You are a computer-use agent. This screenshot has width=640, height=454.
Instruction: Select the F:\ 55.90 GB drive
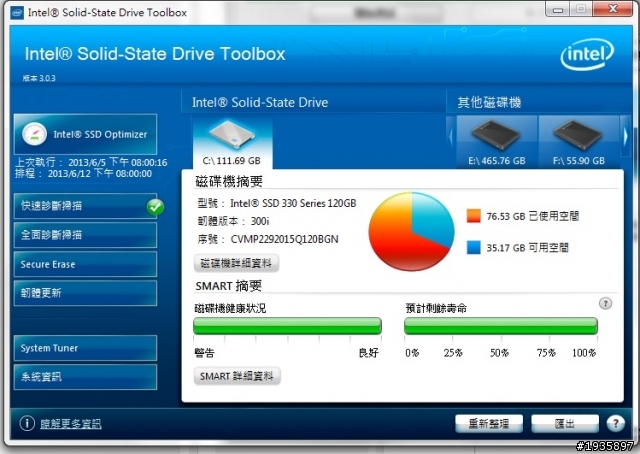tap(578, 142)
